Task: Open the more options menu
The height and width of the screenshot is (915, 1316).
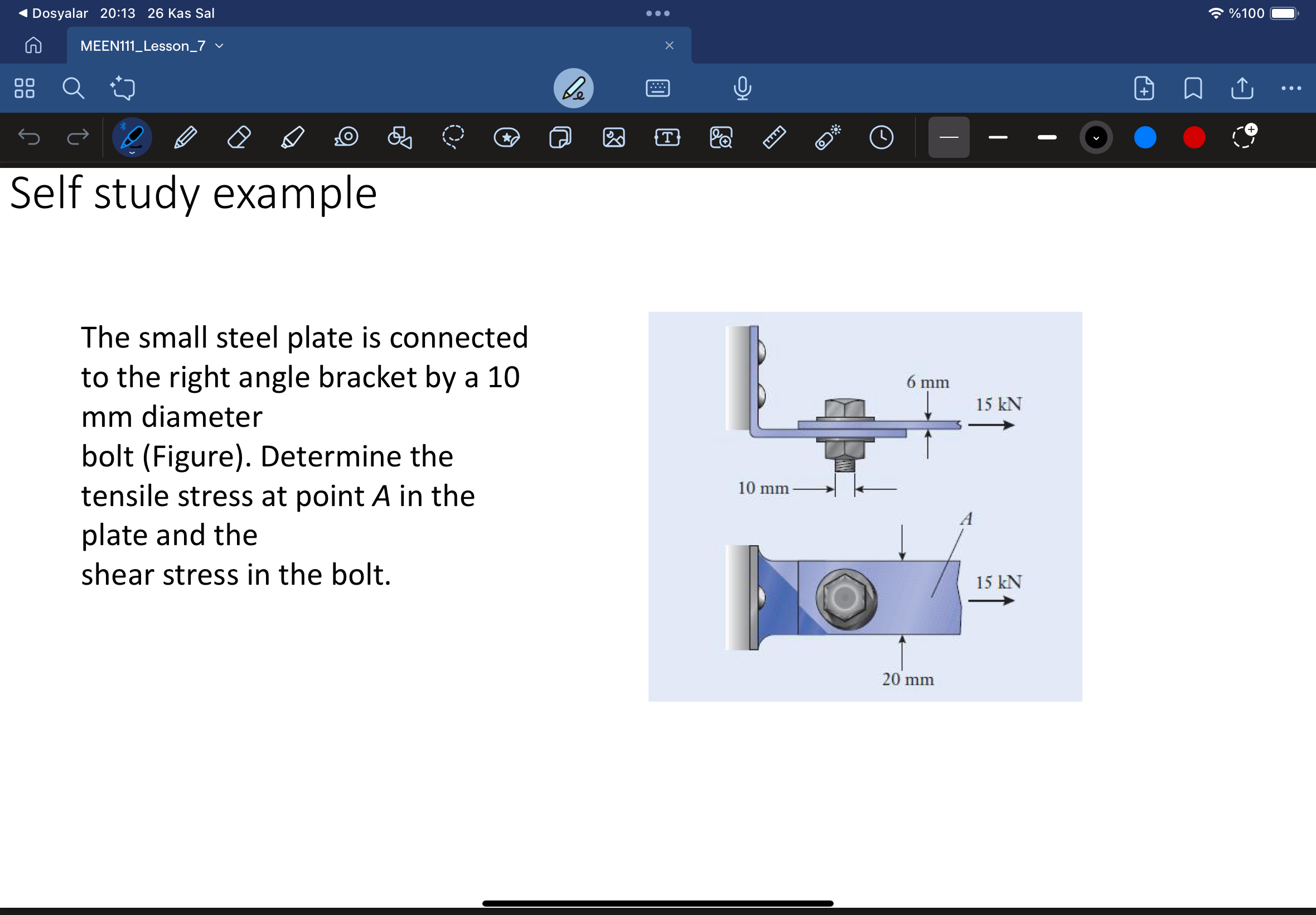Action: pos(1290,88)
